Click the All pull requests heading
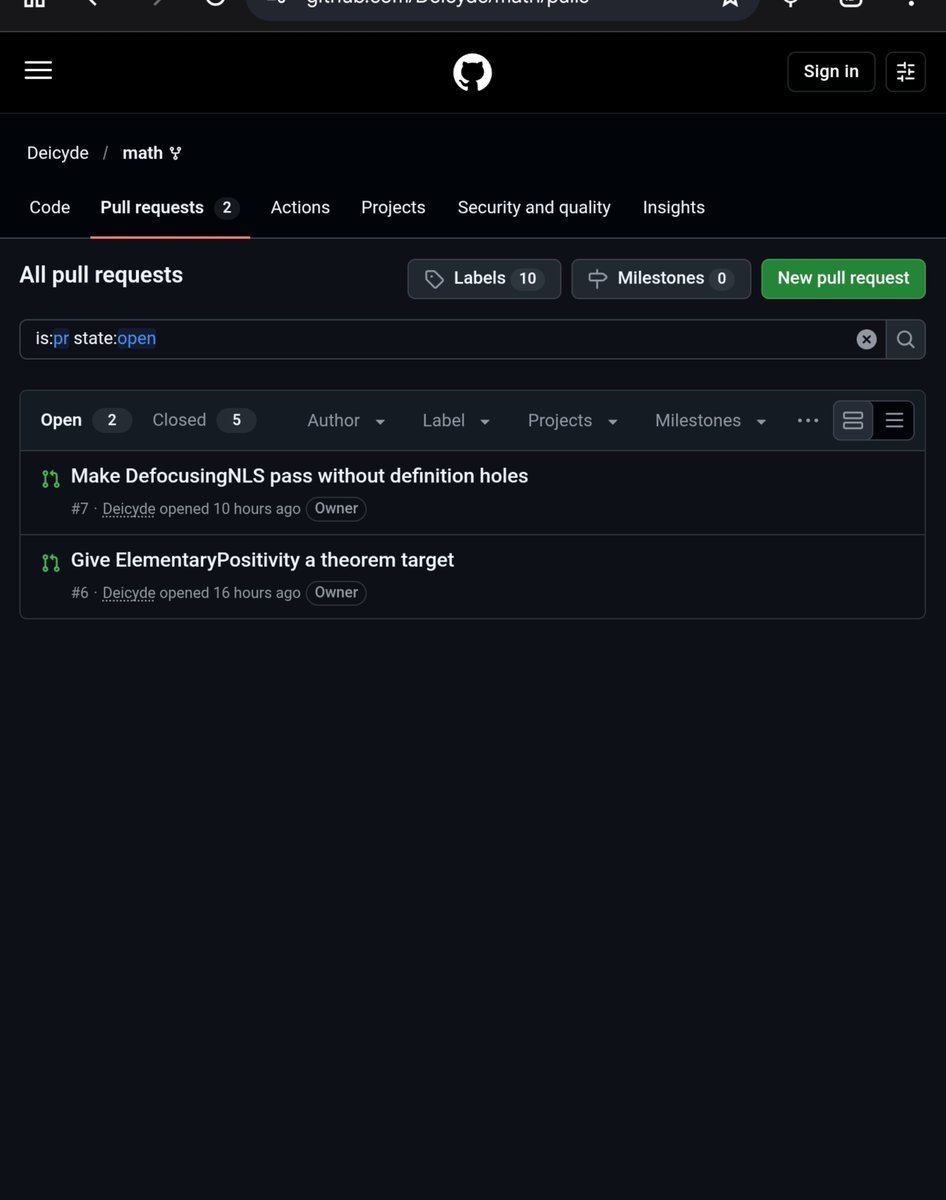 coord(101,275)
